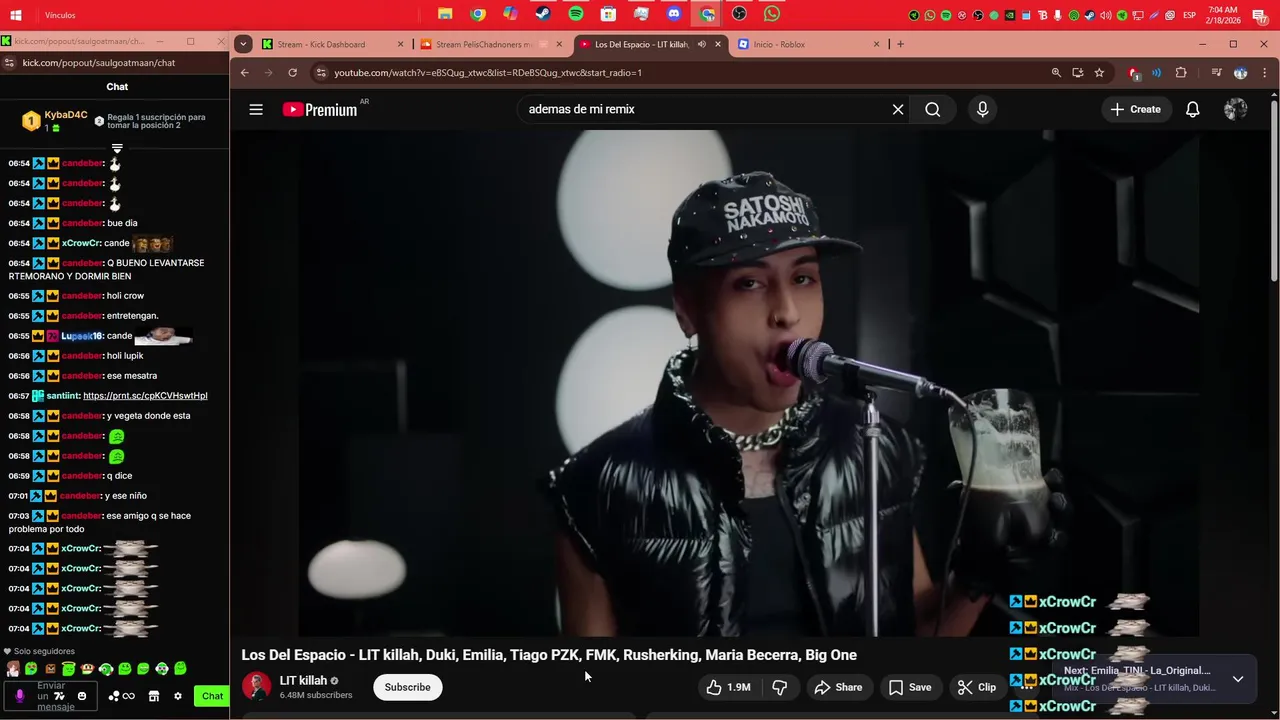Mute the YouTube tab audio icon
This screenshot has width=1280, height=720.
click(x=701, y=44)
